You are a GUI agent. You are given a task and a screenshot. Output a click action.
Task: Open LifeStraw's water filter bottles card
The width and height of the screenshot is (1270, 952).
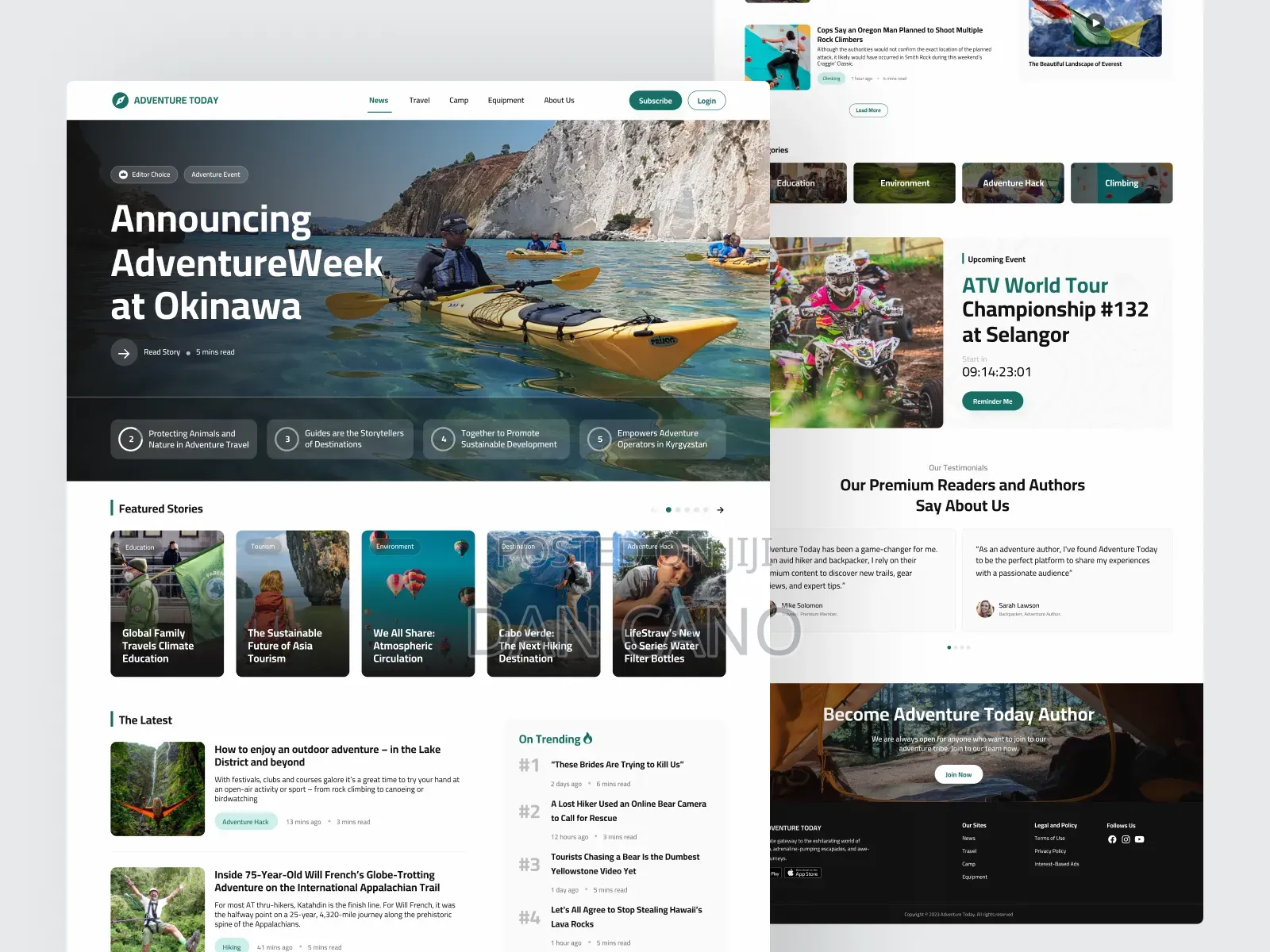669,604
